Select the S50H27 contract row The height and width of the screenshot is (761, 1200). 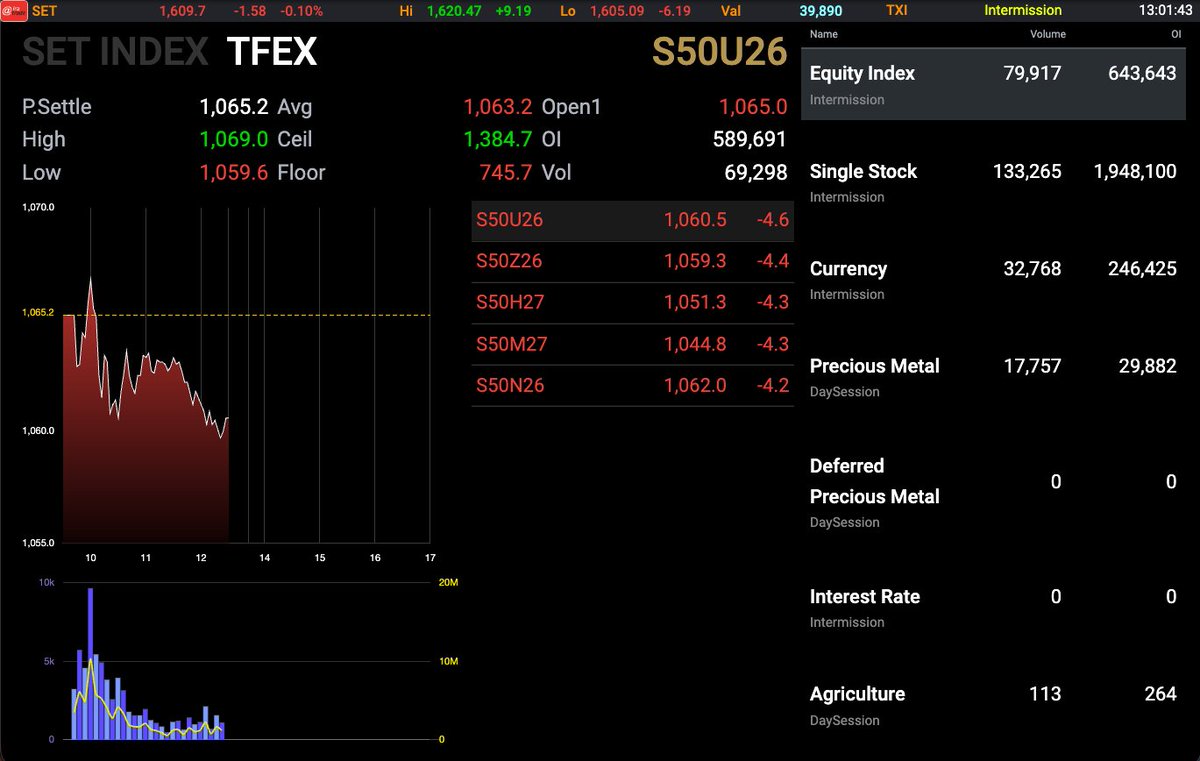tap(632, 303)
